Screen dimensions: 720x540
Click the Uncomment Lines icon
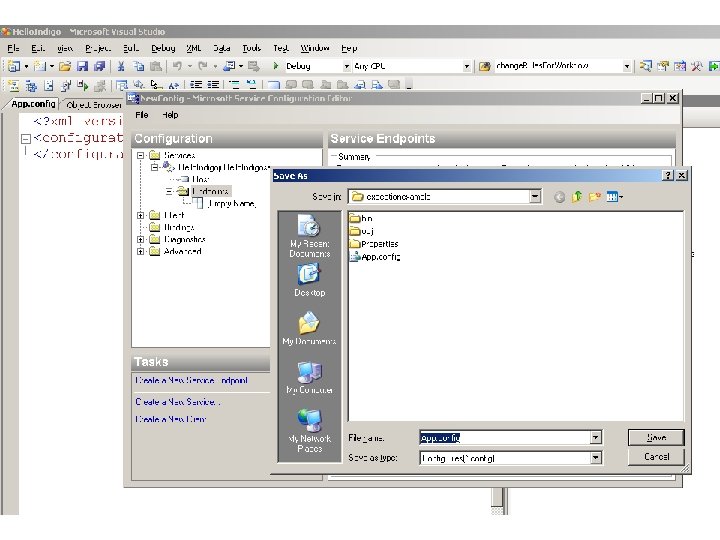(251, 84)
